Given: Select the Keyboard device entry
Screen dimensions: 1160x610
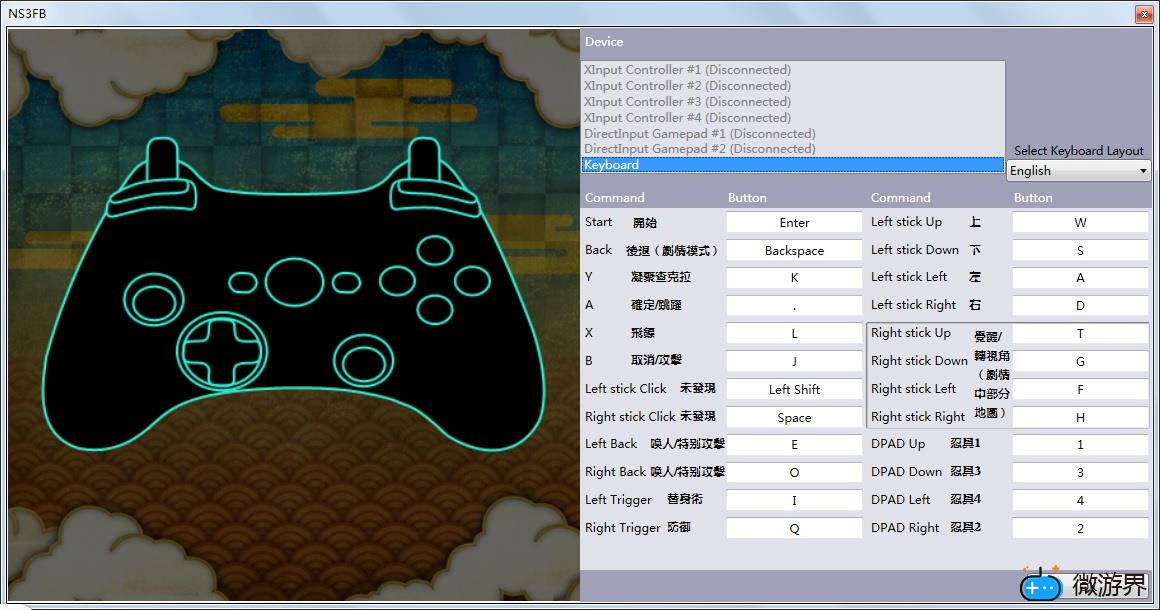Looking at the screenshot, I should [792, 165].
